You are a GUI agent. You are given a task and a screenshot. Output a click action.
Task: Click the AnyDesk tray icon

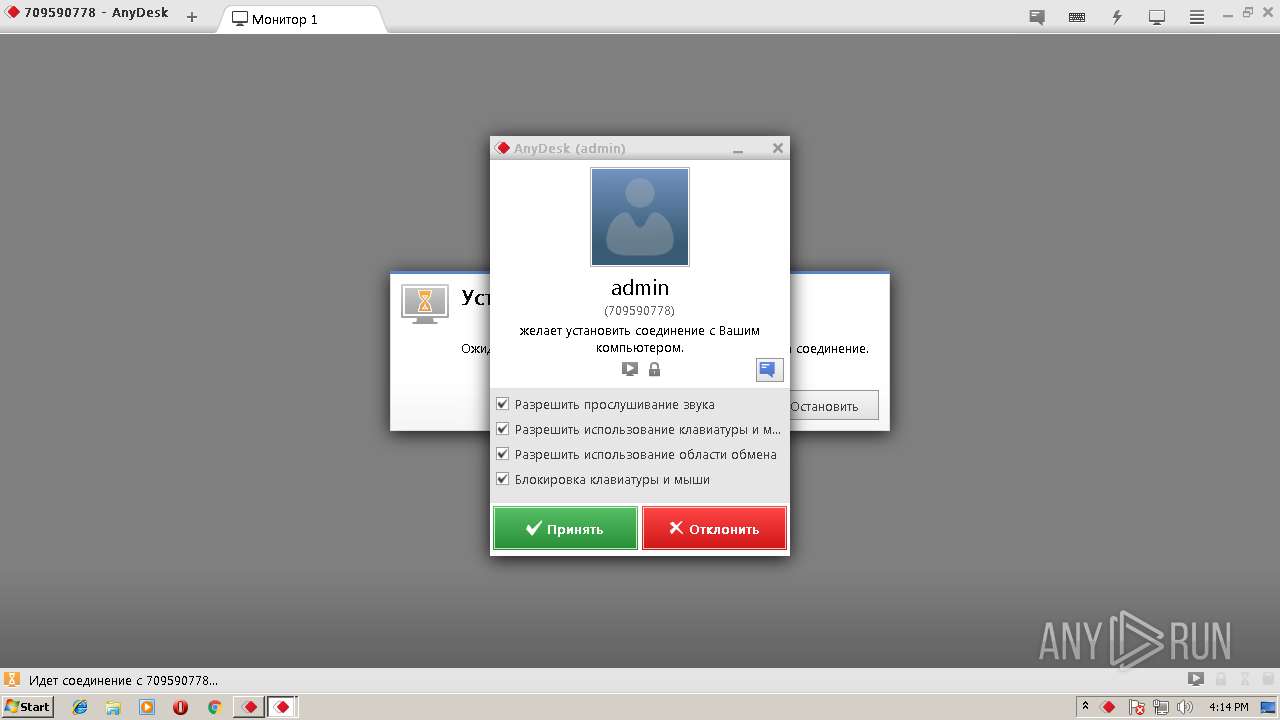click(x=1109, y=707)
